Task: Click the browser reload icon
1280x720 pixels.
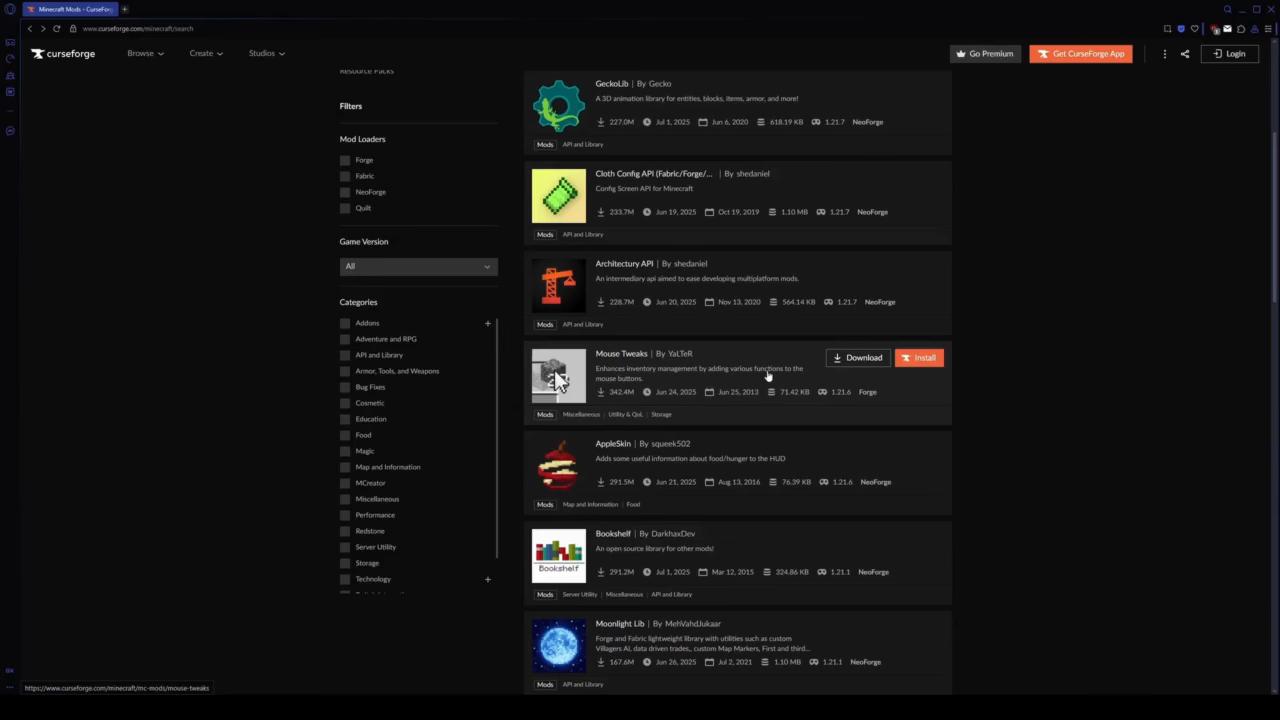Action: coord(57,29)
